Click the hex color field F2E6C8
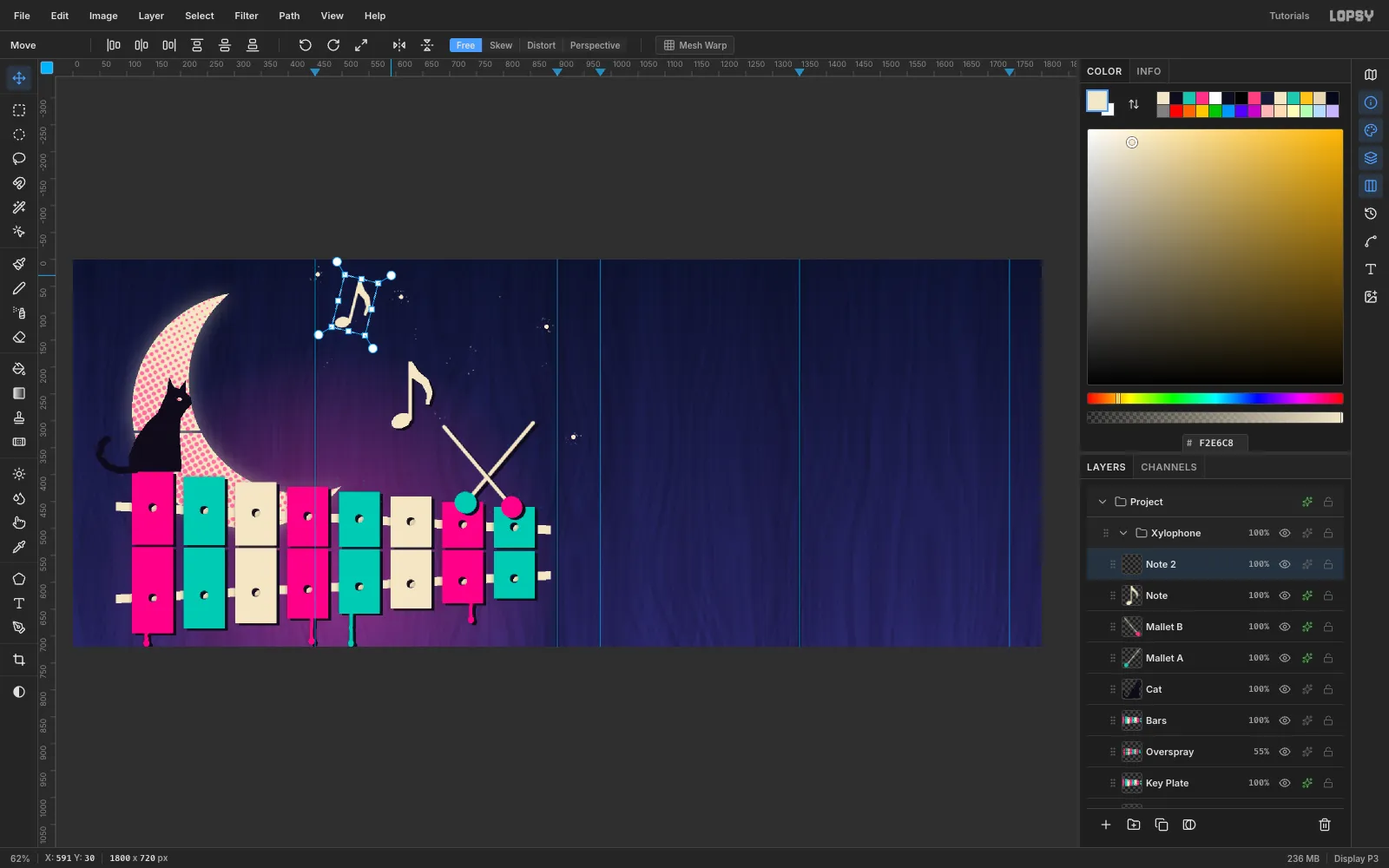This screenshot has height=868, width=1389. click(x=1215, y=443)
